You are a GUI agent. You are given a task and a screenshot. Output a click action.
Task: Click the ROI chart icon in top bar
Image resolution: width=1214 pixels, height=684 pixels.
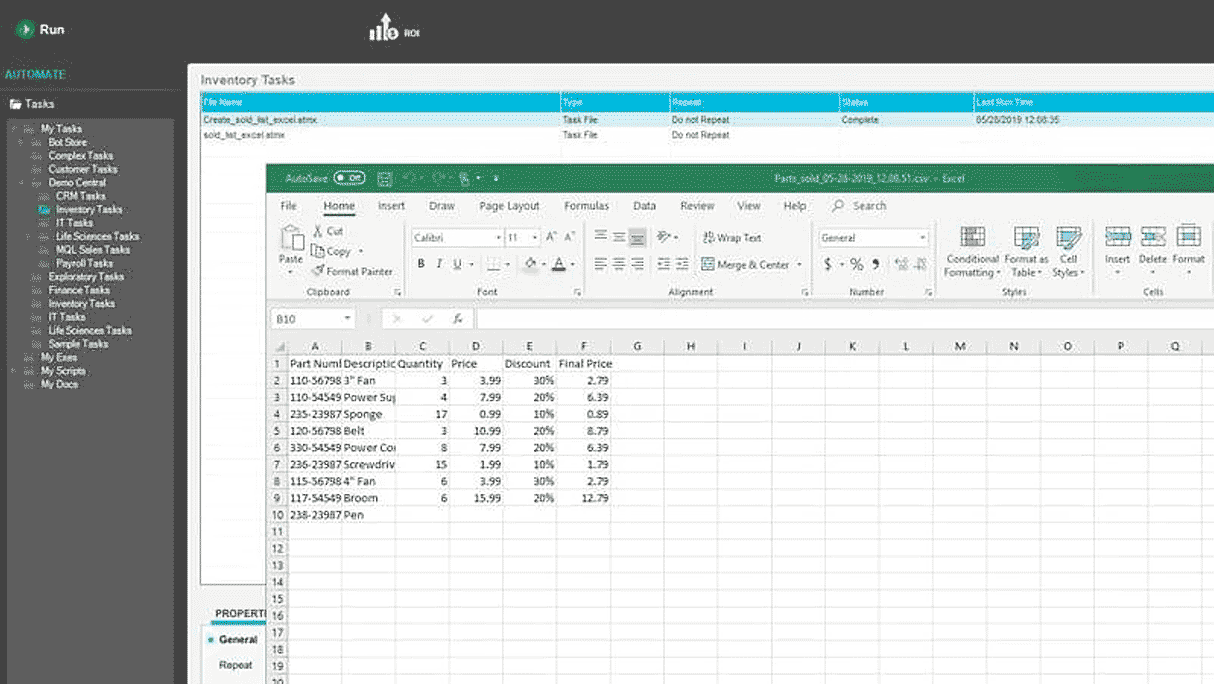(384, 29)
